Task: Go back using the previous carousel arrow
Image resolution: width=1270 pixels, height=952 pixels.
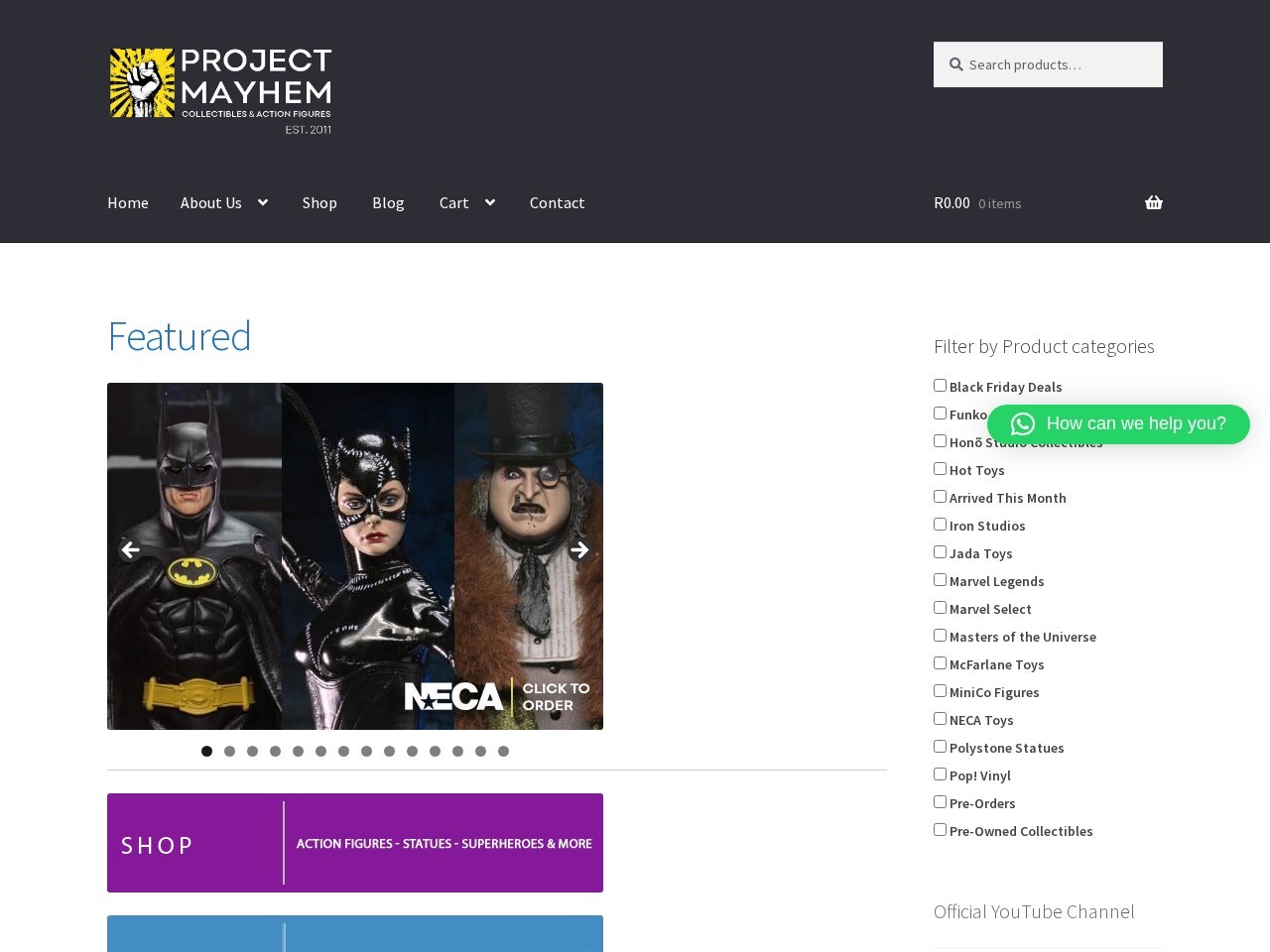Action: coord(130,549)
